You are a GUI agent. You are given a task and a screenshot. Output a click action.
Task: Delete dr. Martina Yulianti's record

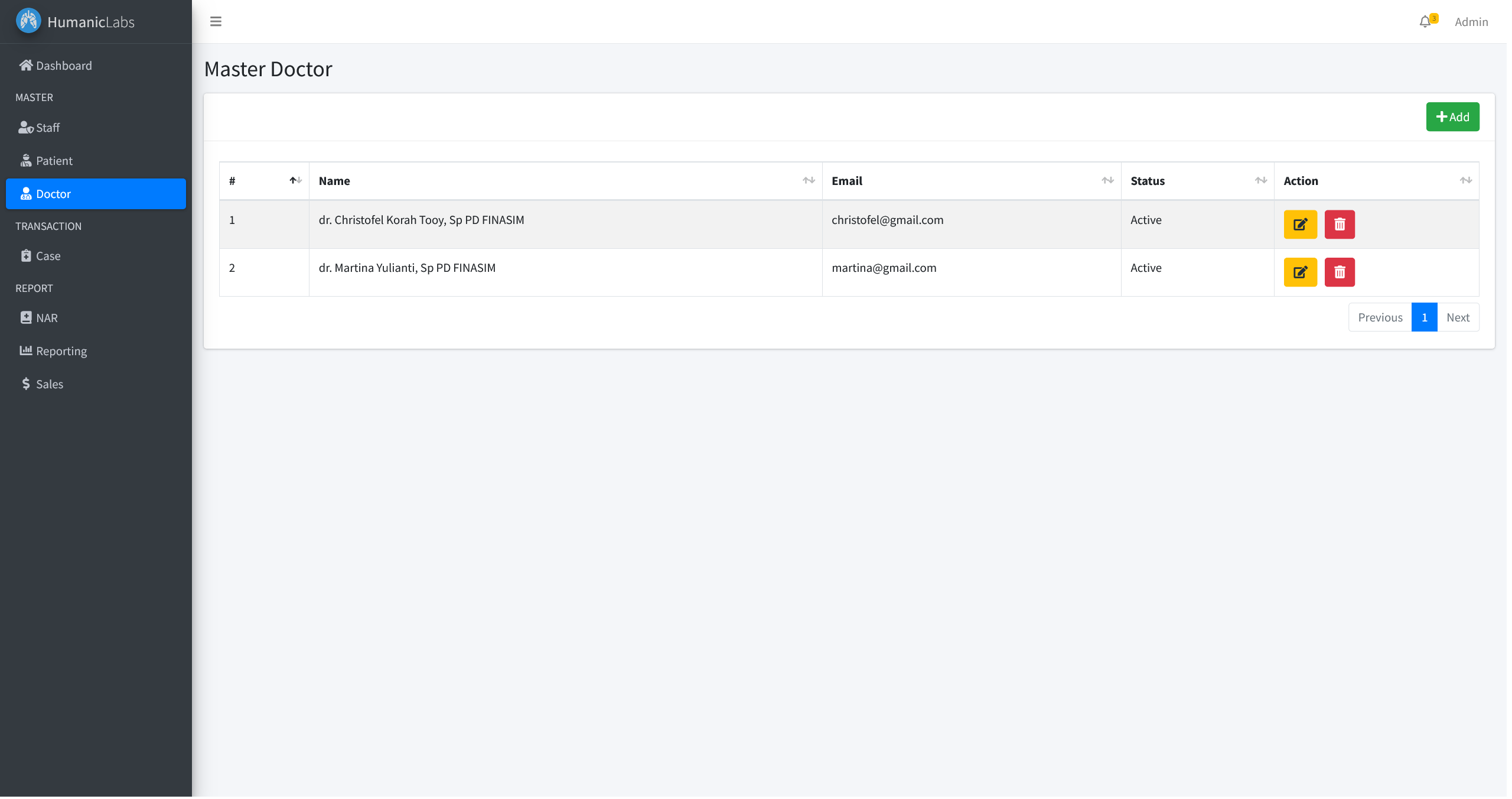(x=1339, y=272)
